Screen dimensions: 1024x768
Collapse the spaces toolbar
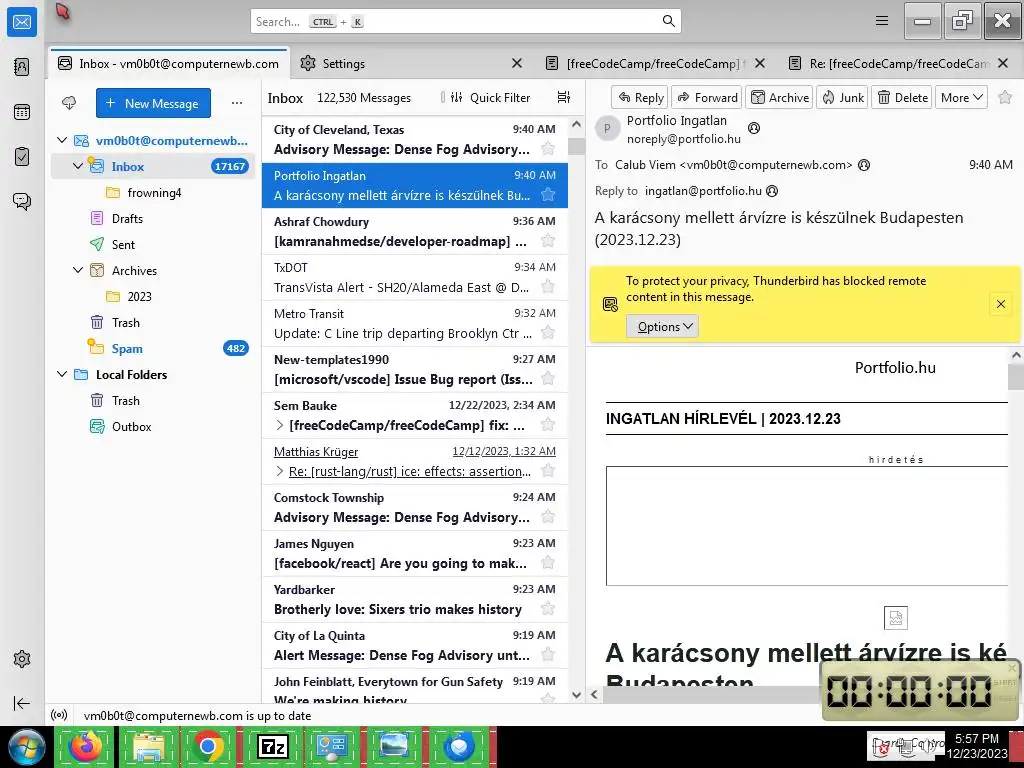22,703
